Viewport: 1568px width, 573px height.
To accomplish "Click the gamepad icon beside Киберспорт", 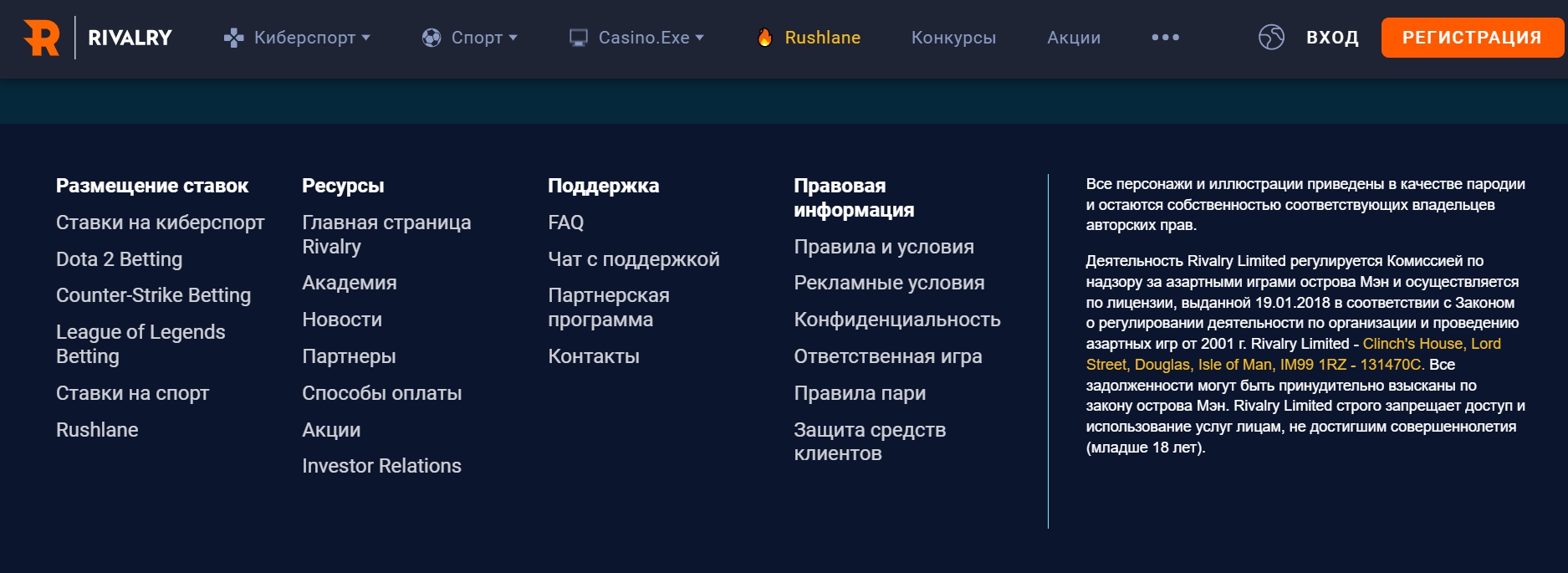I will pos(233,38).
